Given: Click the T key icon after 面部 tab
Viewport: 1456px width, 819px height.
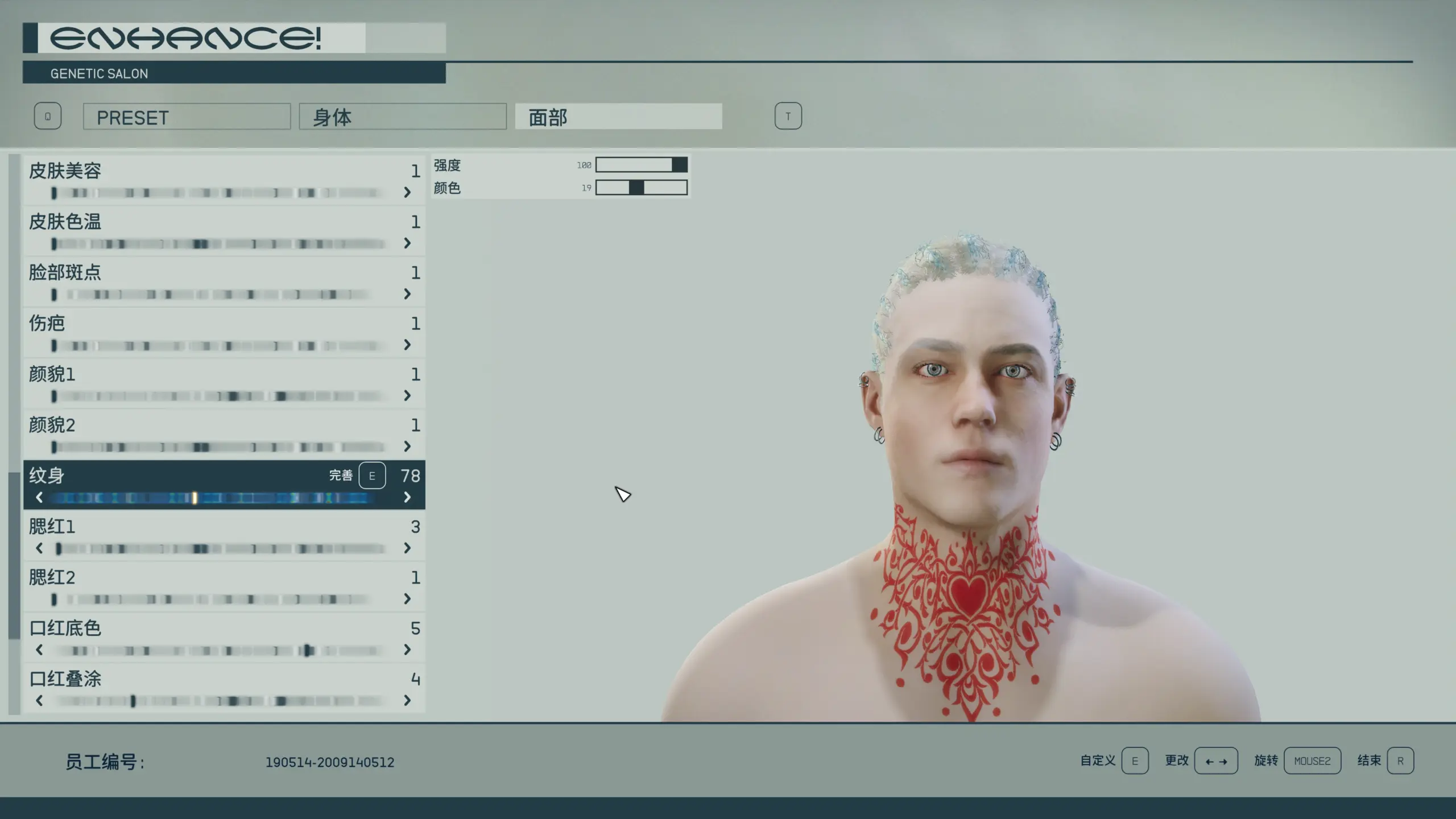Looking at the screenshot, I should tap(788, 116).
